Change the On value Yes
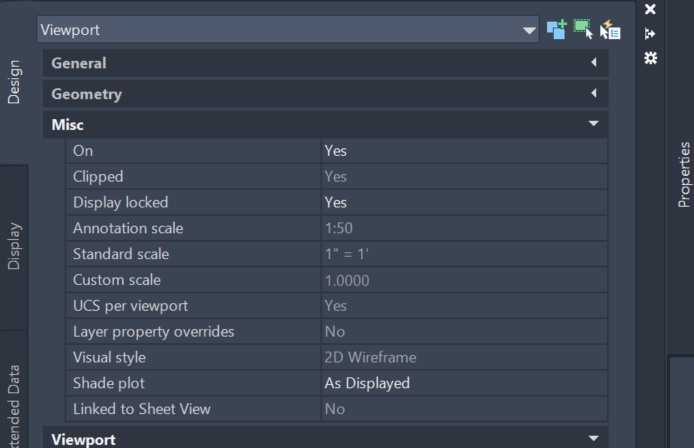 [464, 151]
